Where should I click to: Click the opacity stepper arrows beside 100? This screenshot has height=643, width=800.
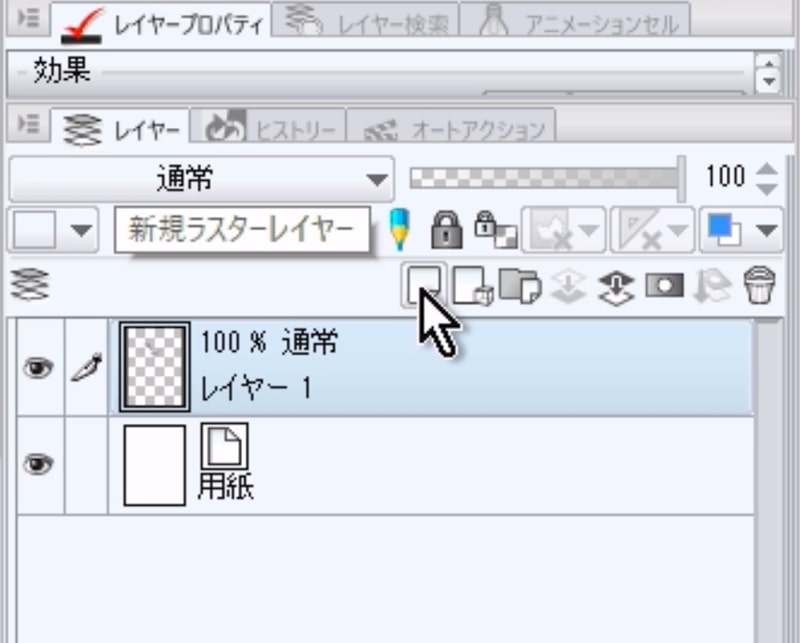(x=767, y=179)
